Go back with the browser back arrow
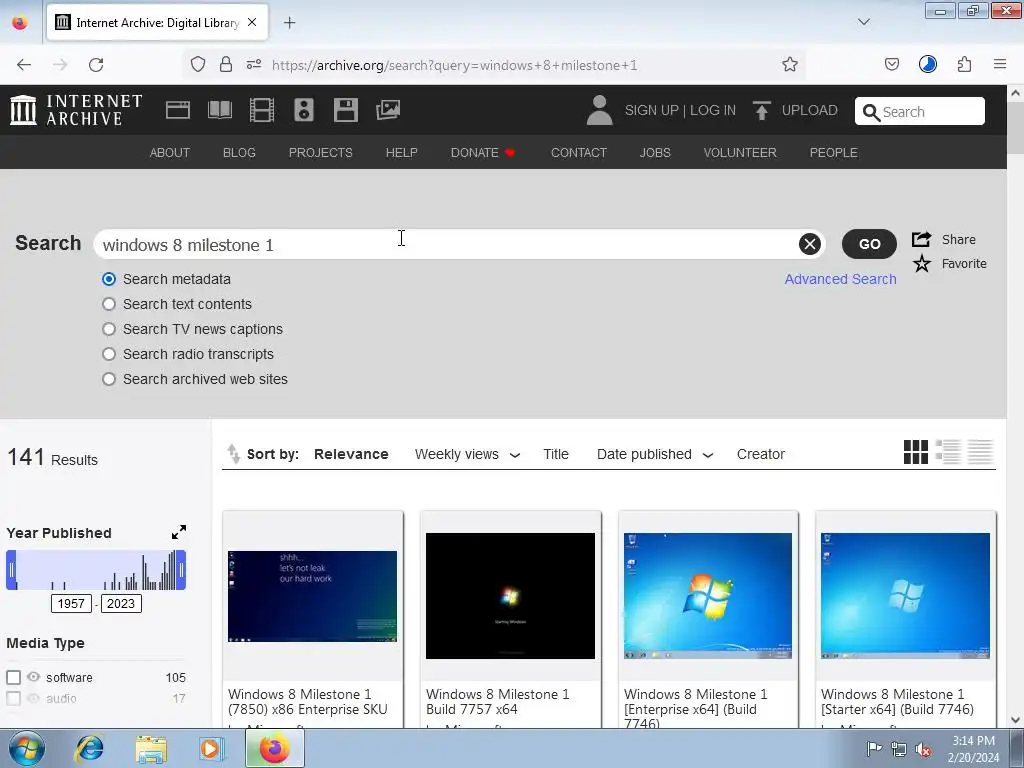Image resolution: width=1024 pixels, height=768 pixels. point(24,65)
